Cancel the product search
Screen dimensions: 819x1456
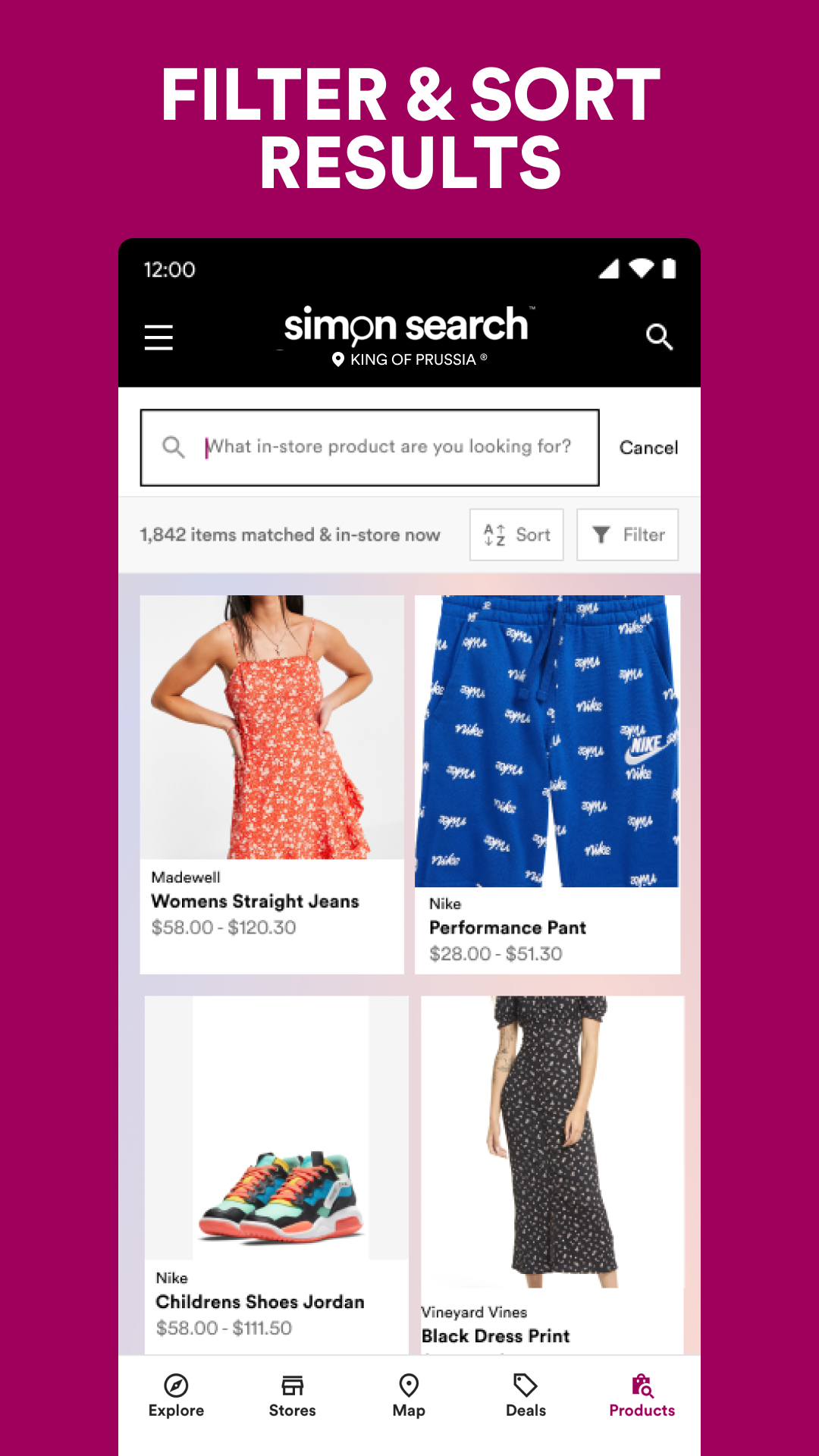pos(648,447)
